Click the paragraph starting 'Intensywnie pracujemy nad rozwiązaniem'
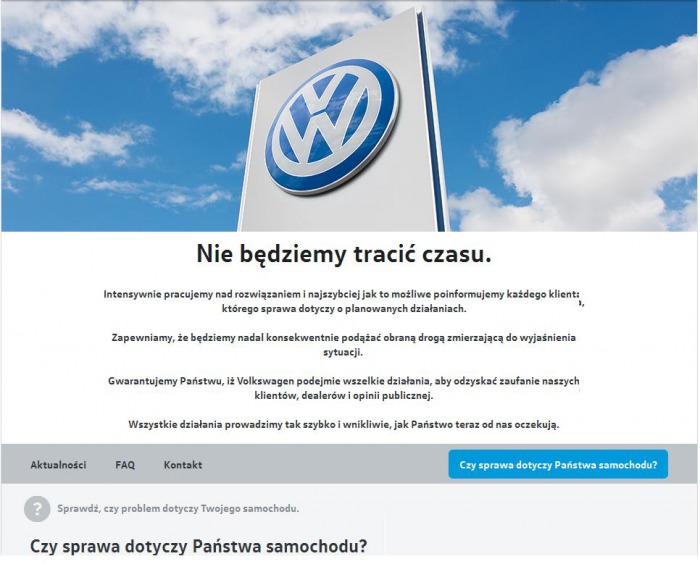Screen dimensions: 700x564 (344, 301)
